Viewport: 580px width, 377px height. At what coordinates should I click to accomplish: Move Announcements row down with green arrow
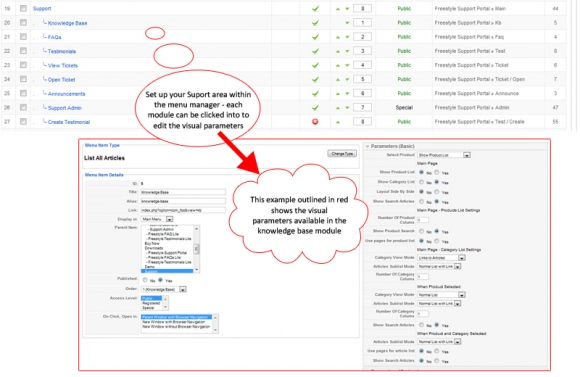coord(347,94)
